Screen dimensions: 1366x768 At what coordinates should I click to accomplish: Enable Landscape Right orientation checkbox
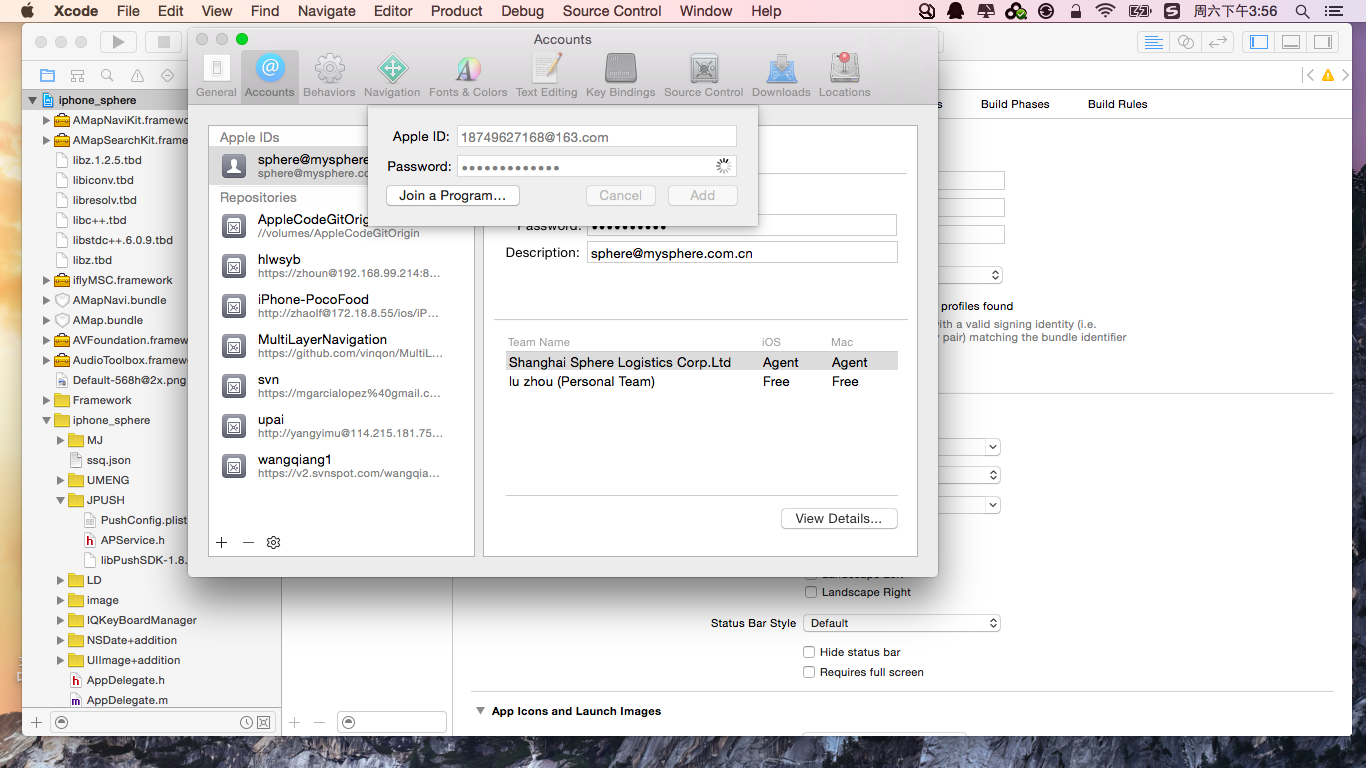pos(811,592)
